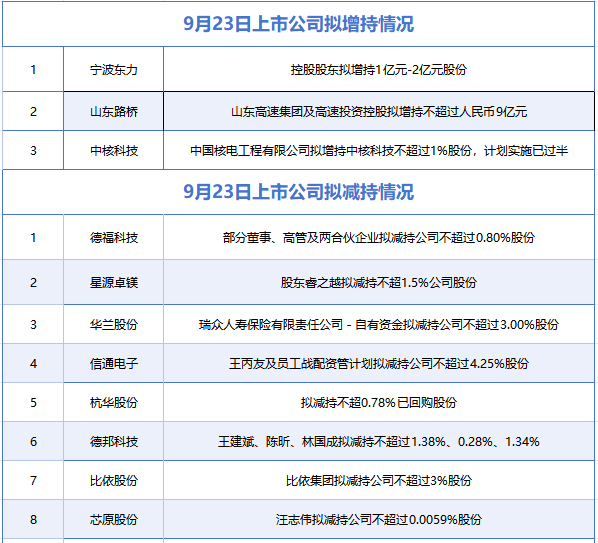This screenshot has height=543, width=598.
Task: Select the cell 中核科技
Action: coord(113,150)
